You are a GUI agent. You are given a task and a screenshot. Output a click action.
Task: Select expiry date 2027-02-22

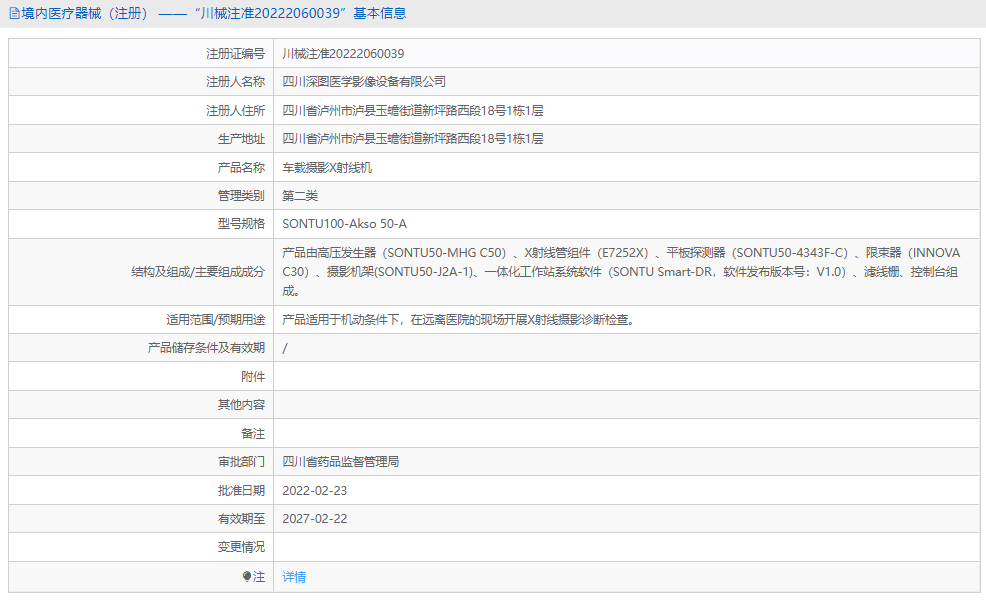(314, 519)
